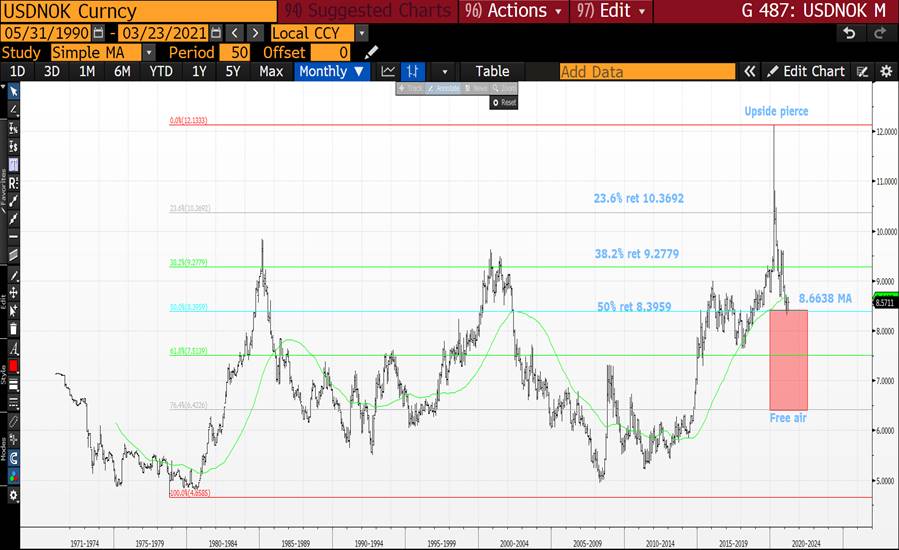Click the undo arrow icon
The height and width of the screenshot is (550, 899).
pos(849,33)
